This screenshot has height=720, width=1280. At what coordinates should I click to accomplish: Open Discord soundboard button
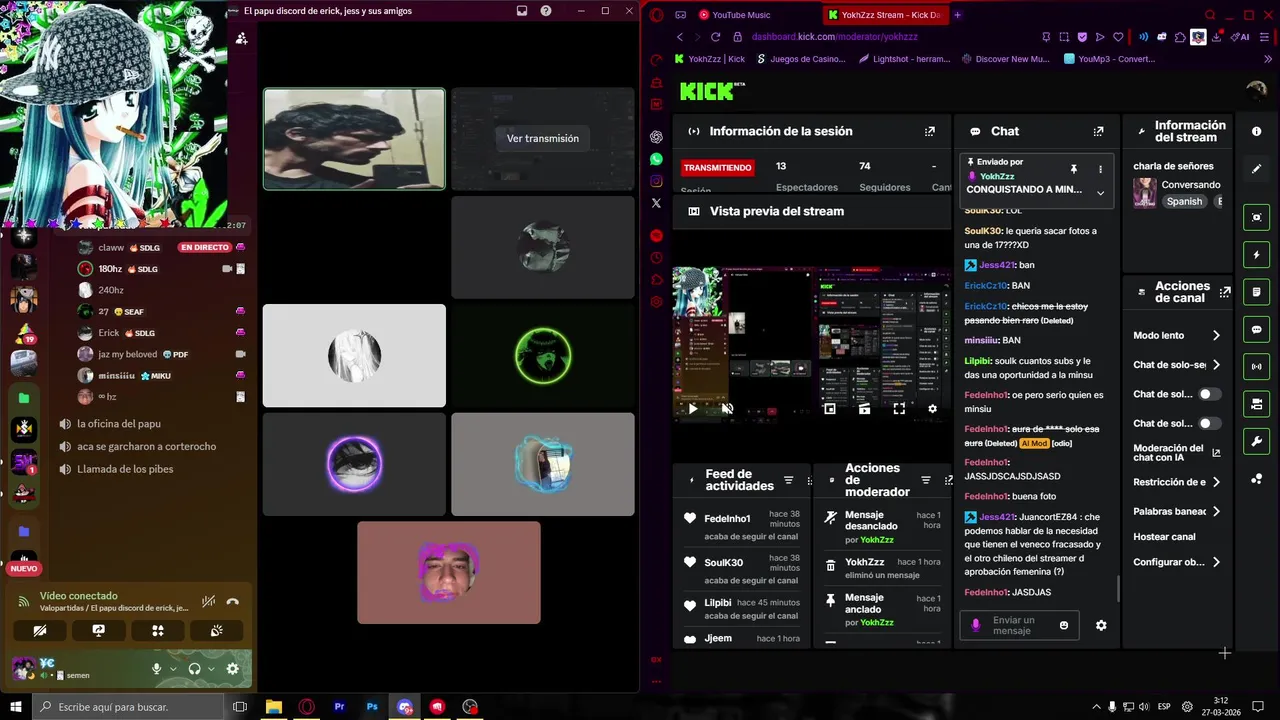[216, 631]
